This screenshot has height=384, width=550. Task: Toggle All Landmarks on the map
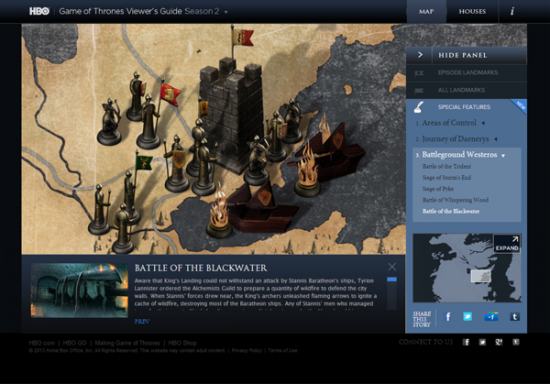(x=466, y=90)
